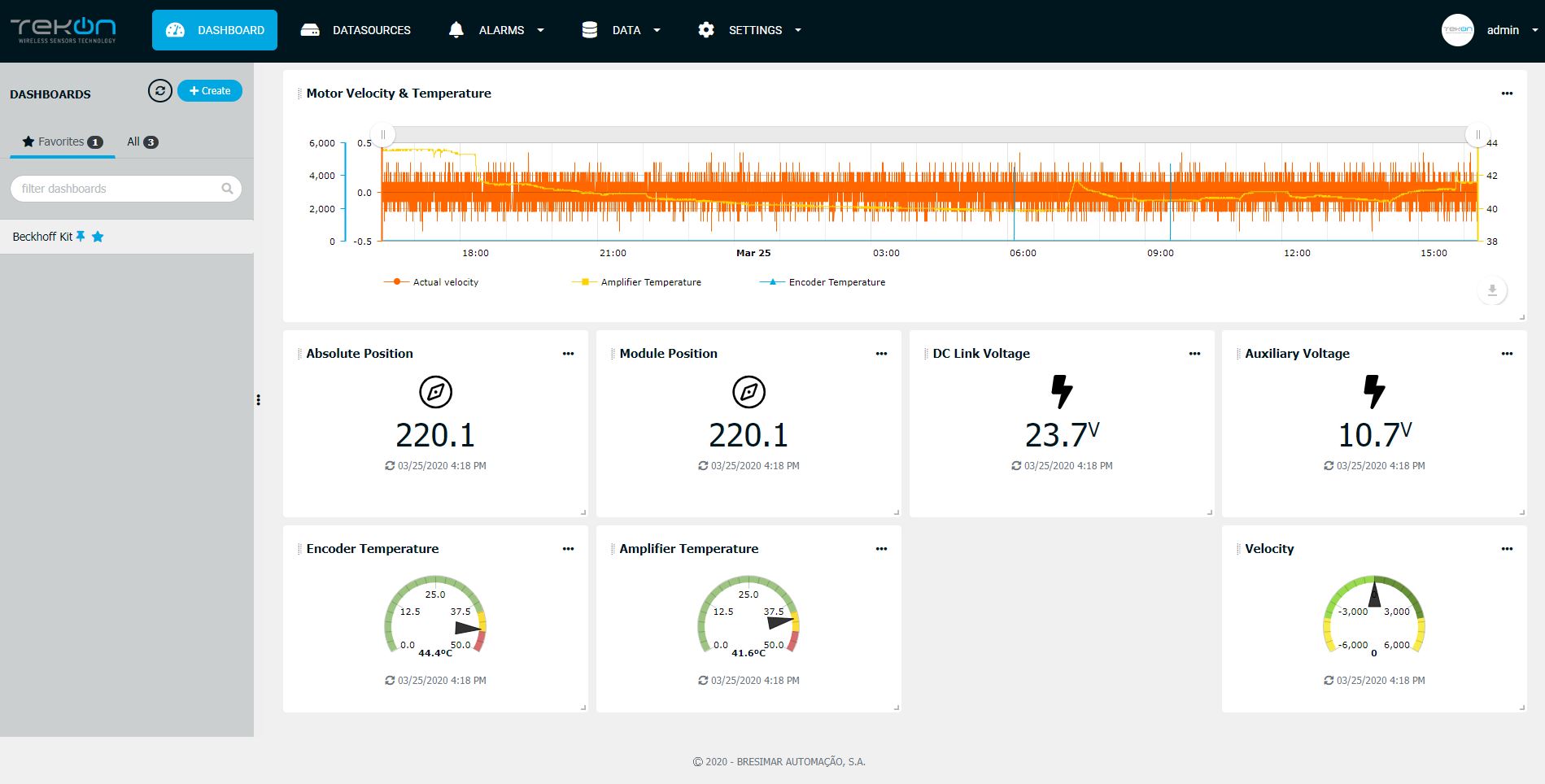This screenshot has height=784, width=1545.
Task: Open the Velocity widget menu
Action: click(1507, 549)
